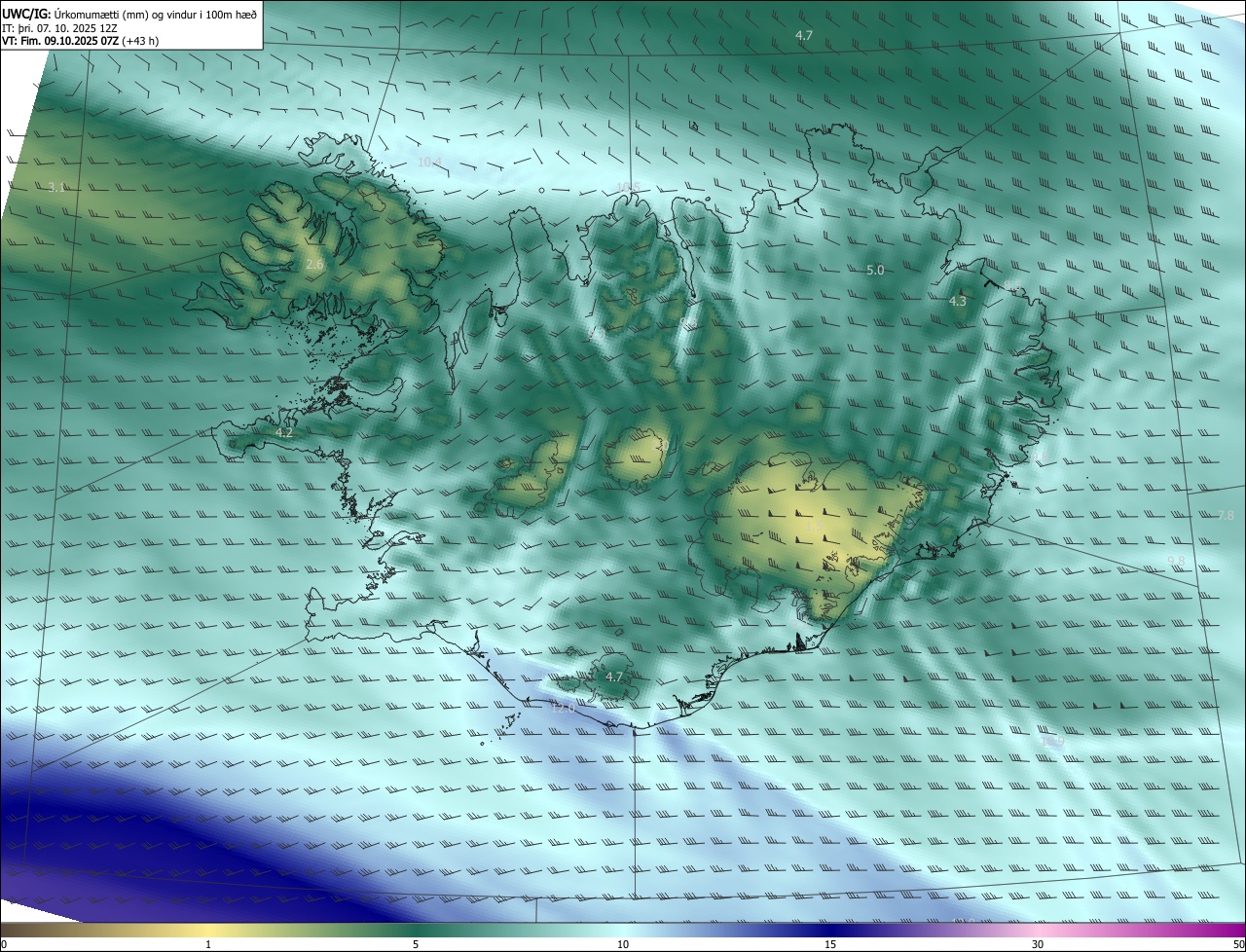This screenshot has height=952, width=1246.
Task: Click the colour scale tick label 1
Action: click(208, 944)
